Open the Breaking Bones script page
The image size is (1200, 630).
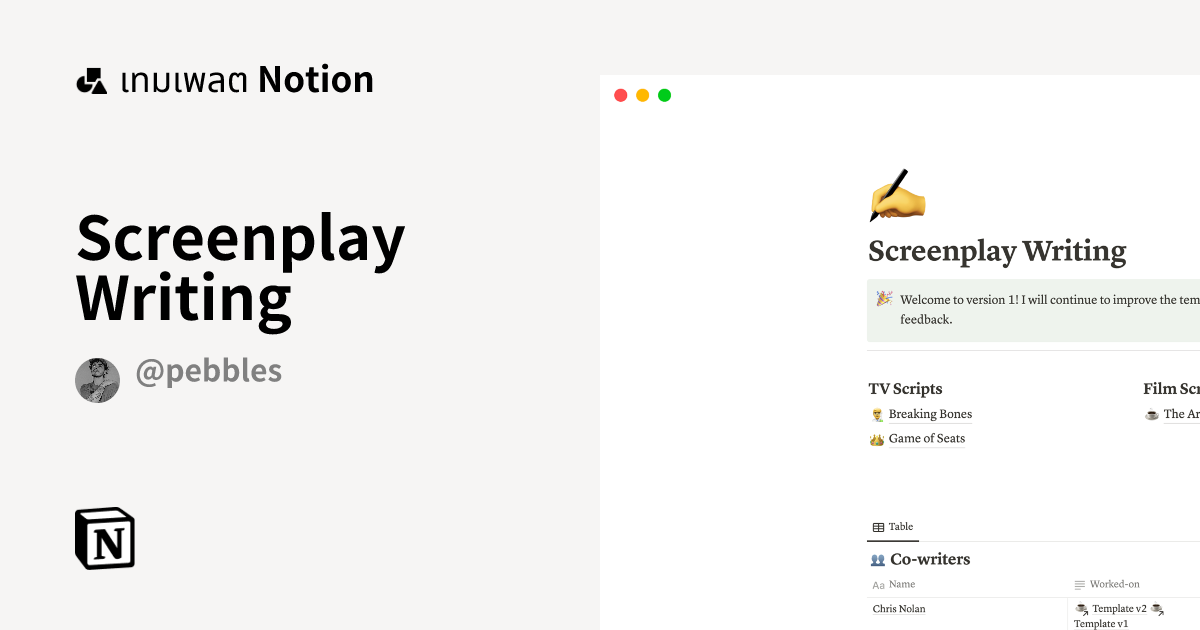click(x=930, y=413)
